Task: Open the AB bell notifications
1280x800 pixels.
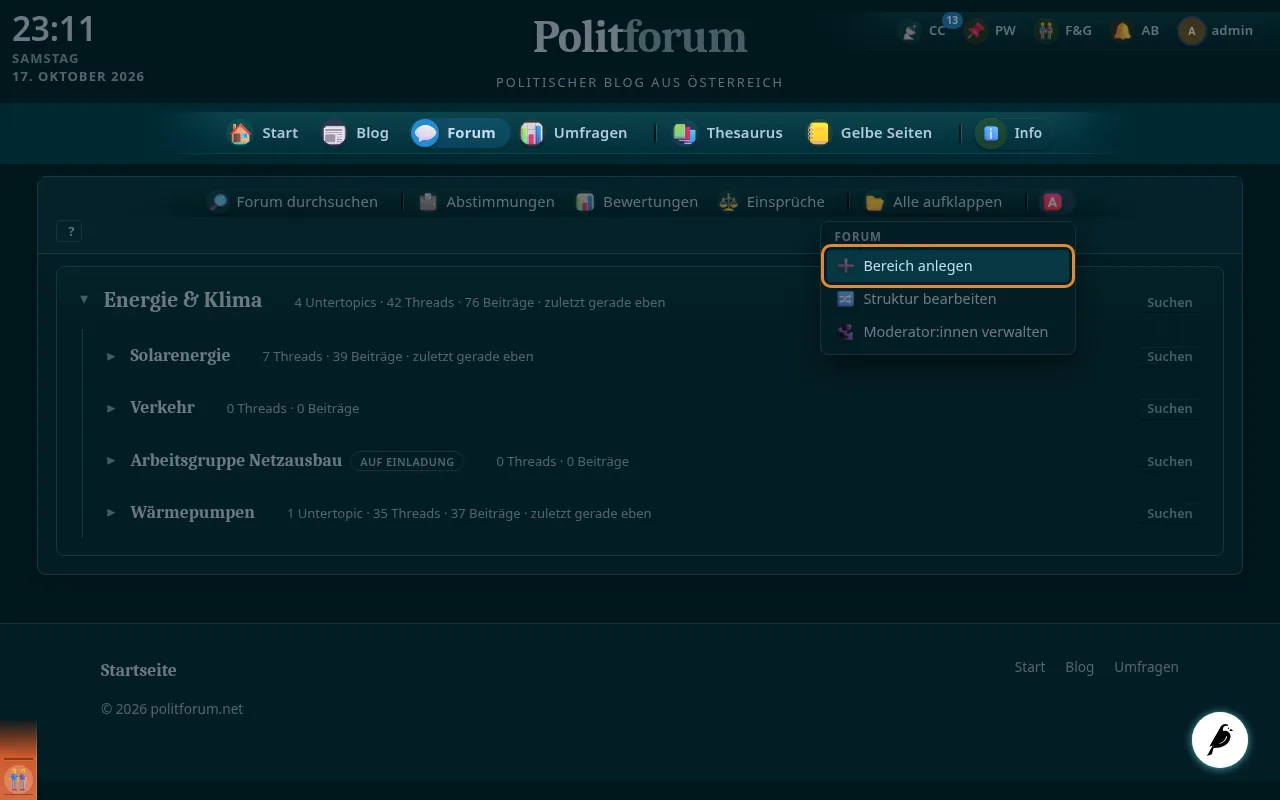Action: (1136, 31)
